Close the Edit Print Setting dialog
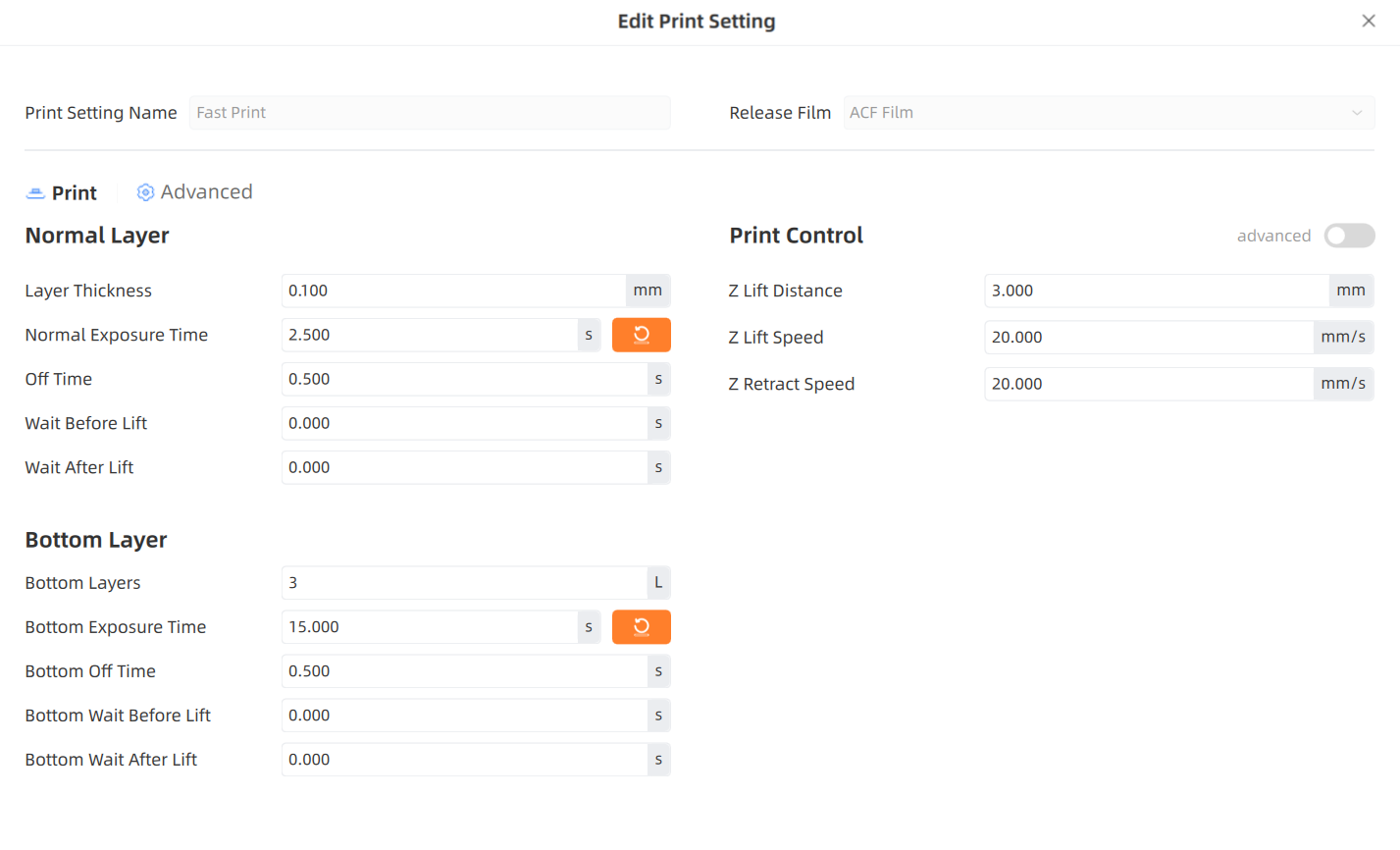This screenshot has height=850, width=1400. [1369, 21]
